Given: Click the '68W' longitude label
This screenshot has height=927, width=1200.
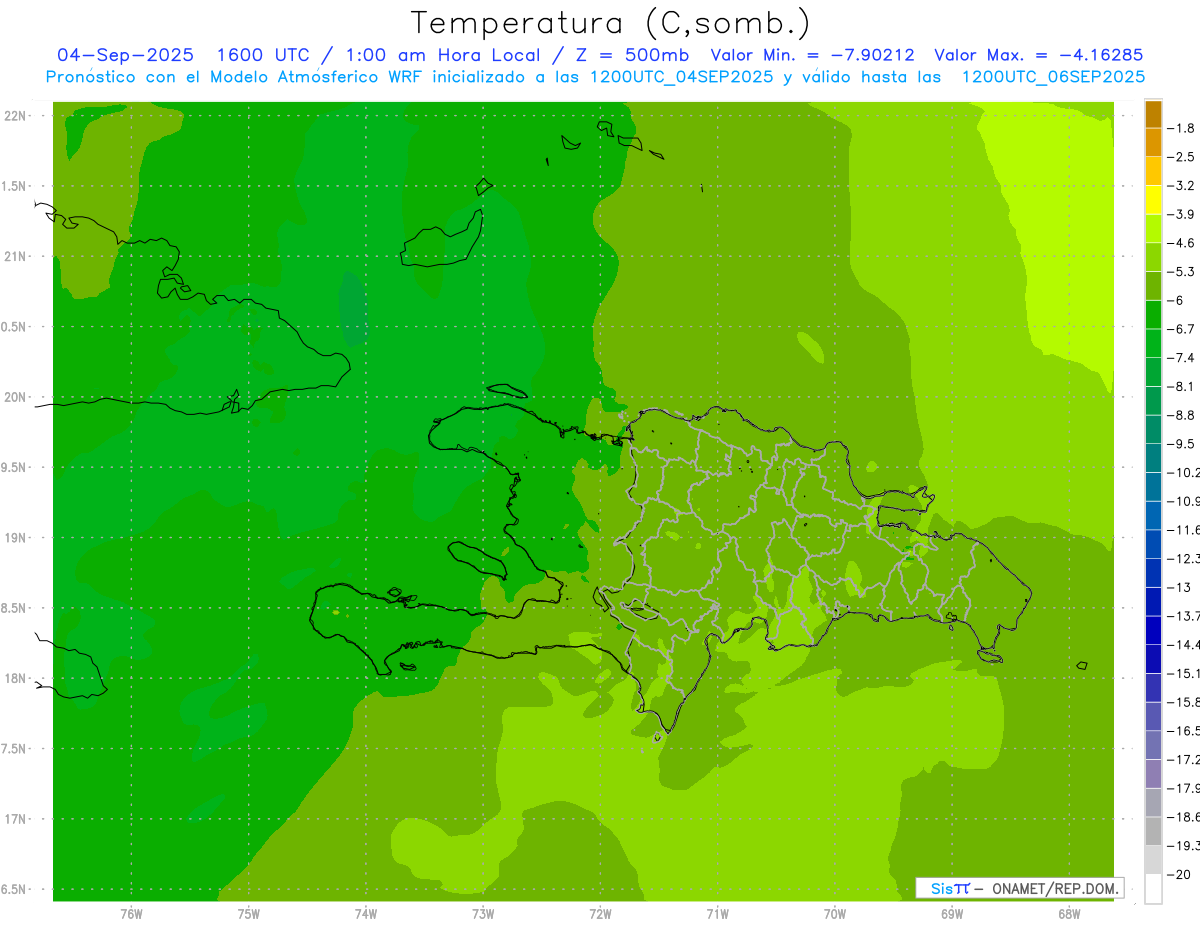Looking at the screenshot, I should 1069,913.
